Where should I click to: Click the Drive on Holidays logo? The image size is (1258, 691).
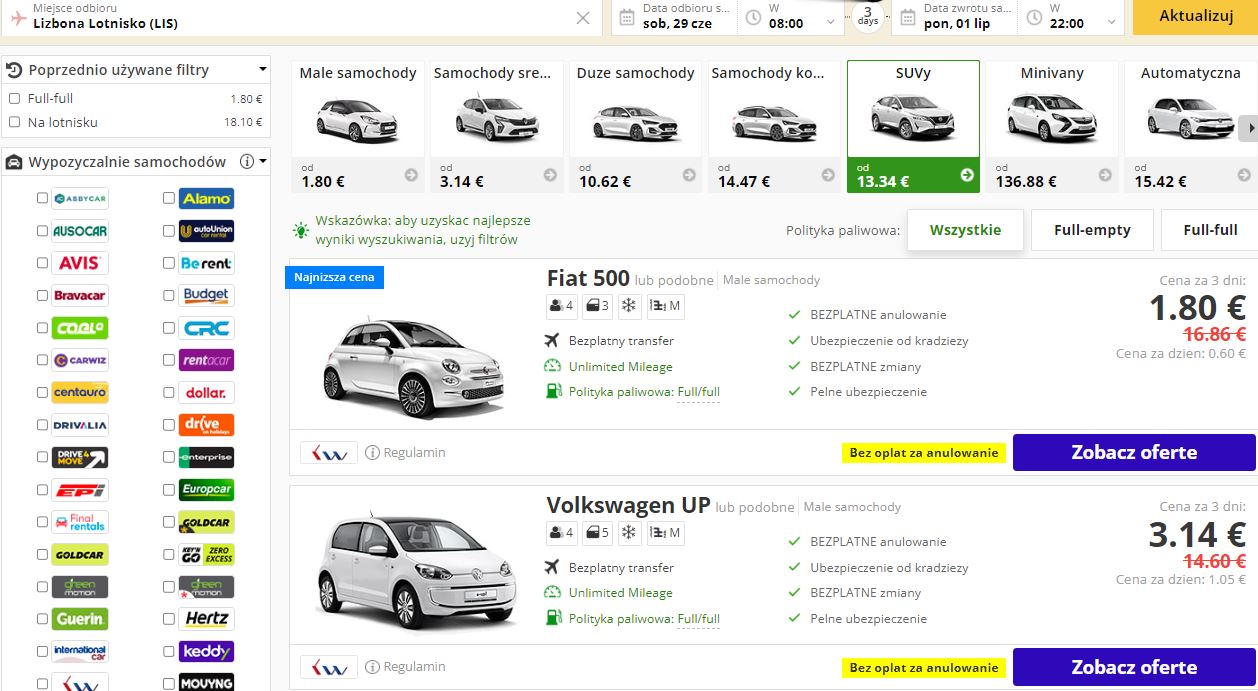click(207, 425)
